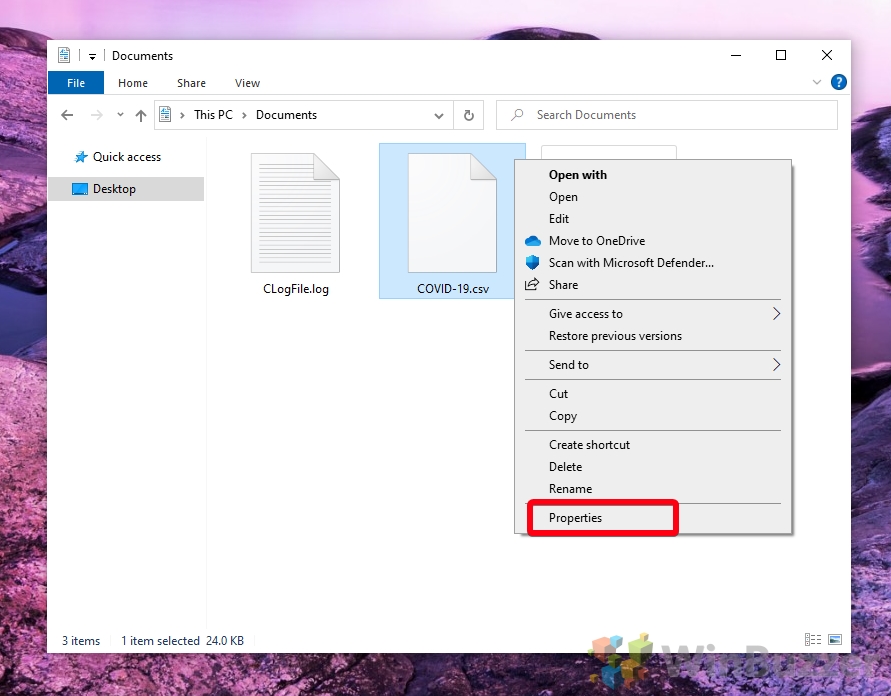Click the back navigation arrow
The image size is (891, 696).
click(x=66, y=115)
